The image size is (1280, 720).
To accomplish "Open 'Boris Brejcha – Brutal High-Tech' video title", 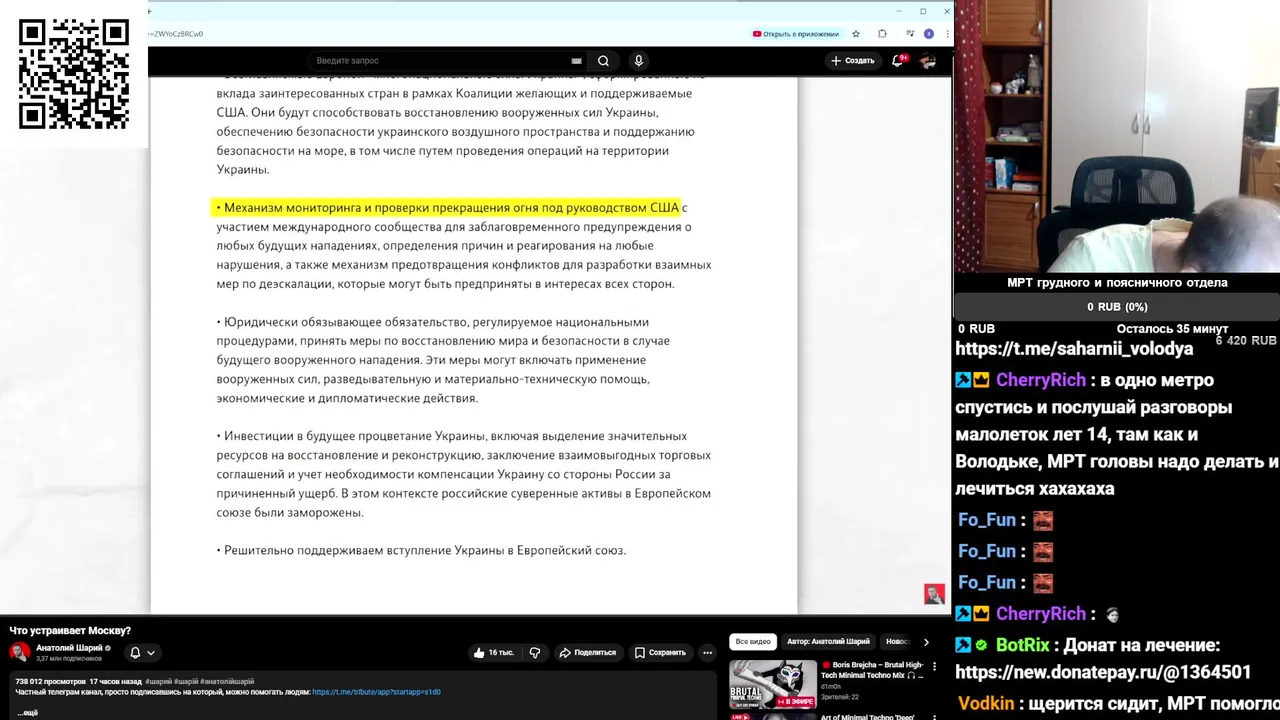I will pos(874,670).
